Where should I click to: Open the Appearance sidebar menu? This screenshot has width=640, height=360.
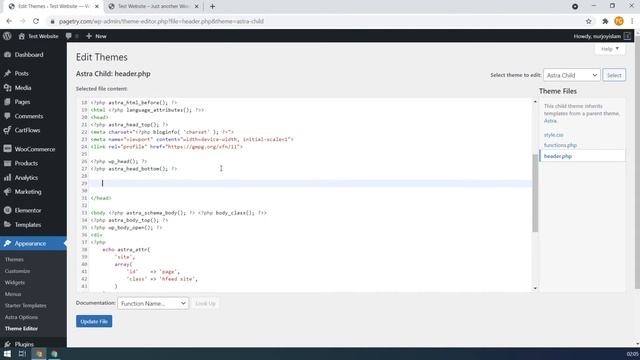tap(33, 243)
